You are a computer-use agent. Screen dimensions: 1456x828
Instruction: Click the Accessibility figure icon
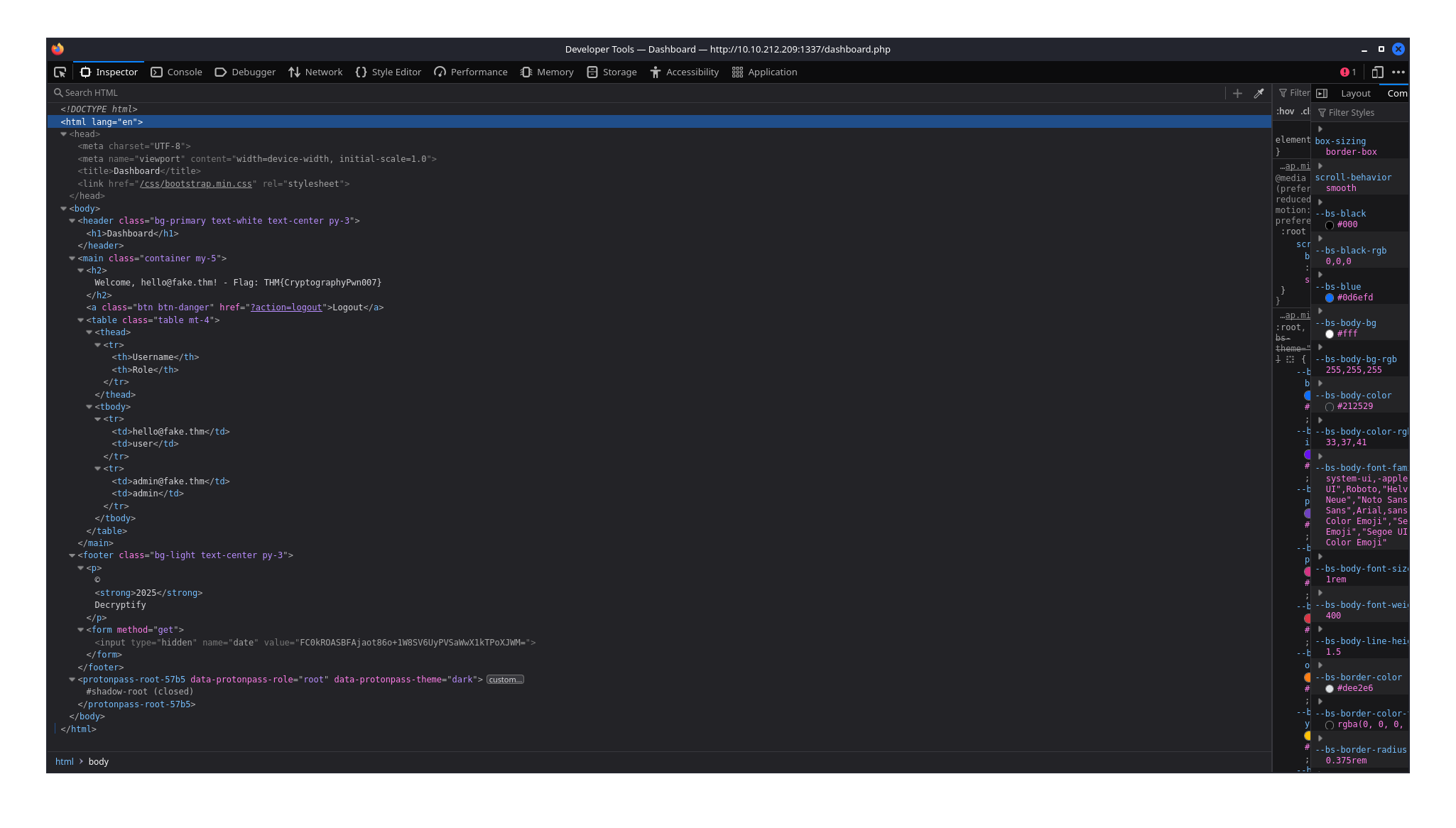(655, 72)
